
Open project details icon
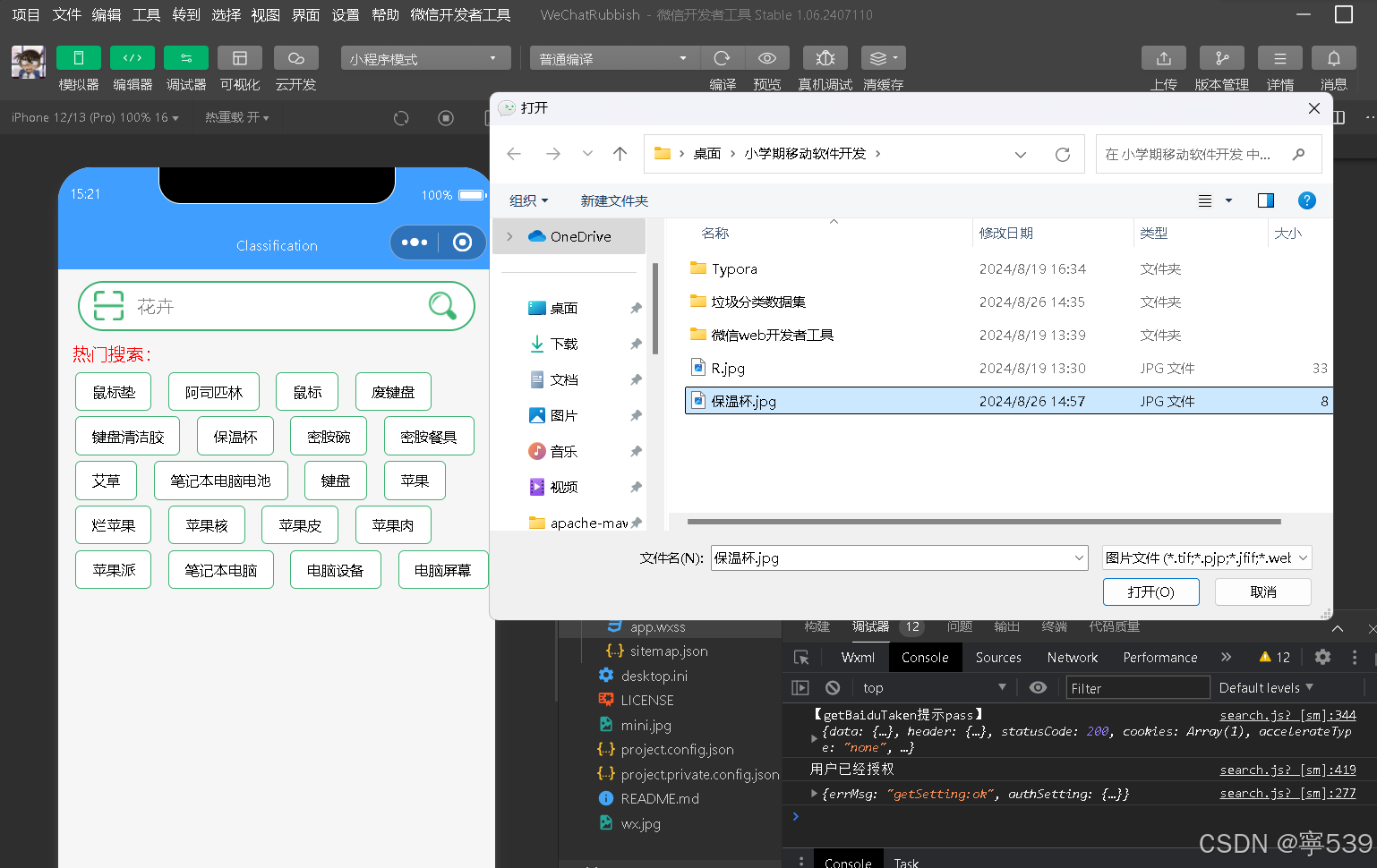[1280, 58]
